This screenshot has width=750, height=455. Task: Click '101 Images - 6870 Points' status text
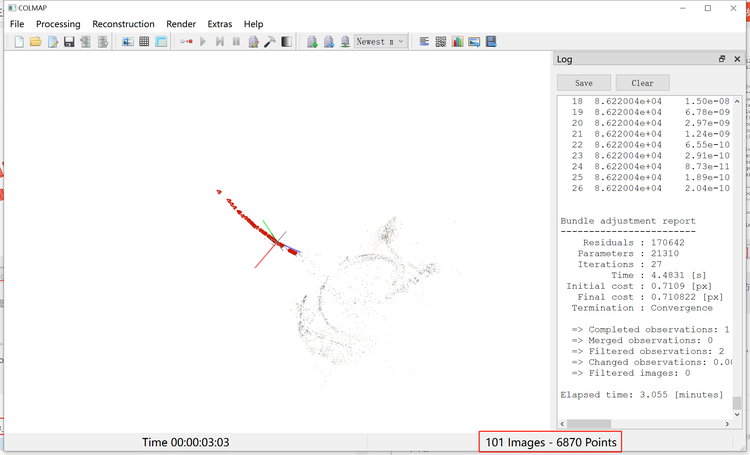point(551,442)
